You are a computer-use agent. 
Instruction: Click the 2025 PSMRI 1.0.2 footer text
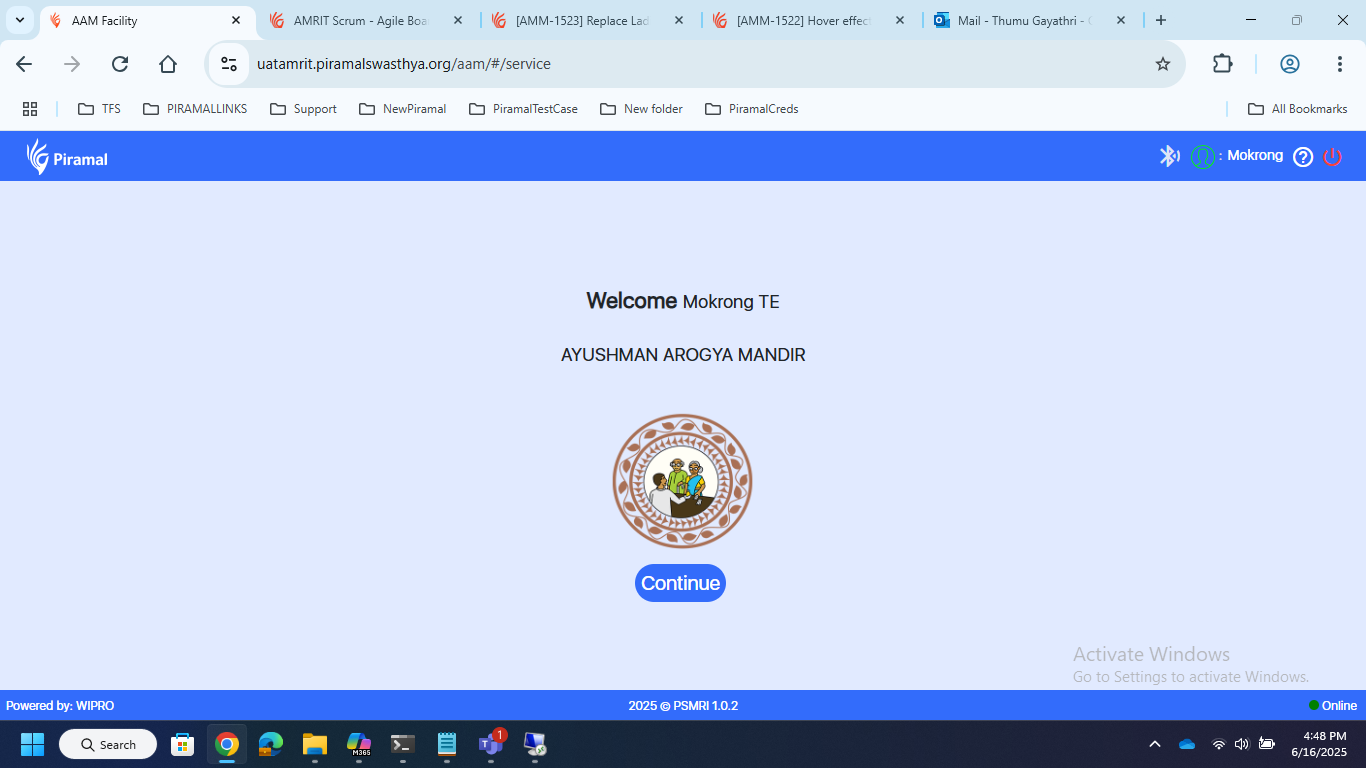click(x=683, y=706)
